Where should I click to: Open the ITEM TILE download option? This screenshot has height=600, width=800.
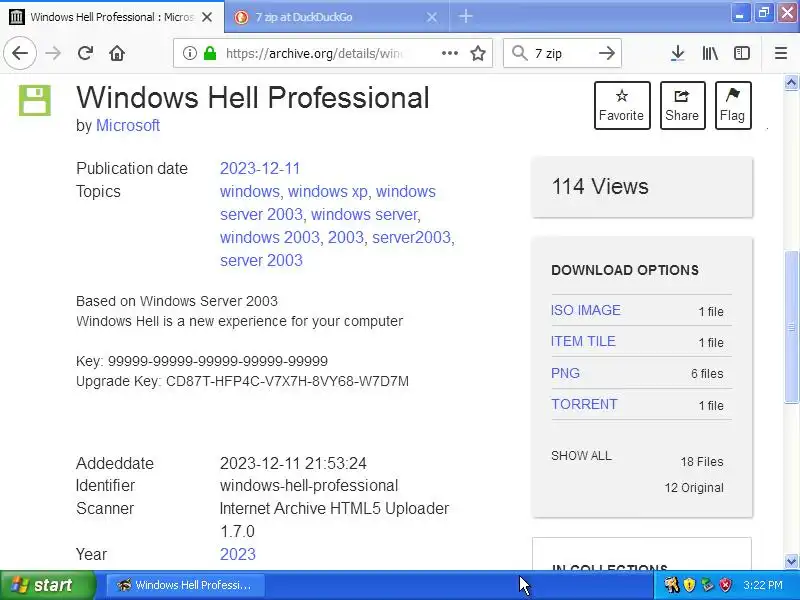(583, 341)
